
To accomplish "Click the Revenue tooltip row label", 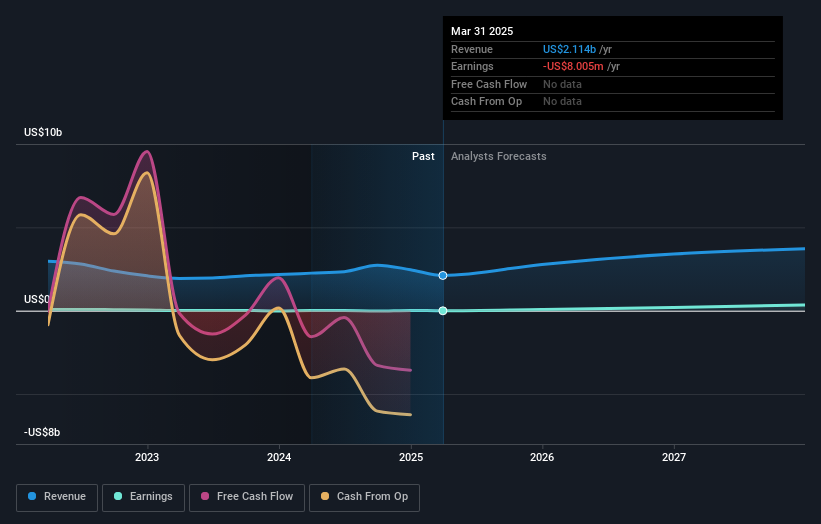I will (x=472, y=49).
